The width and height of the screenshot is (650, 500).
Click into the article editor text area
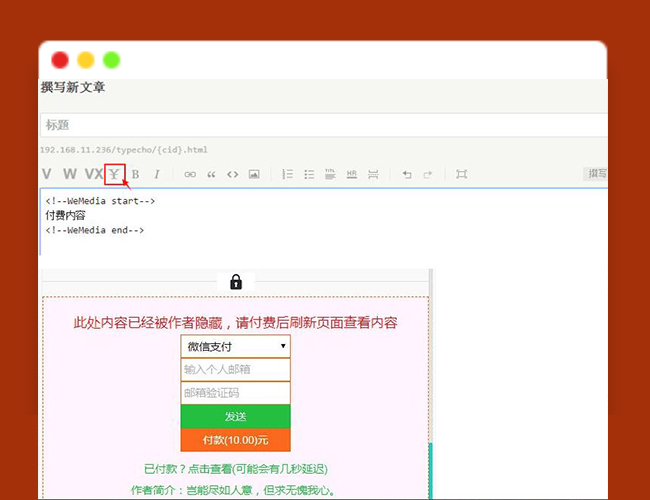point(324,221)
